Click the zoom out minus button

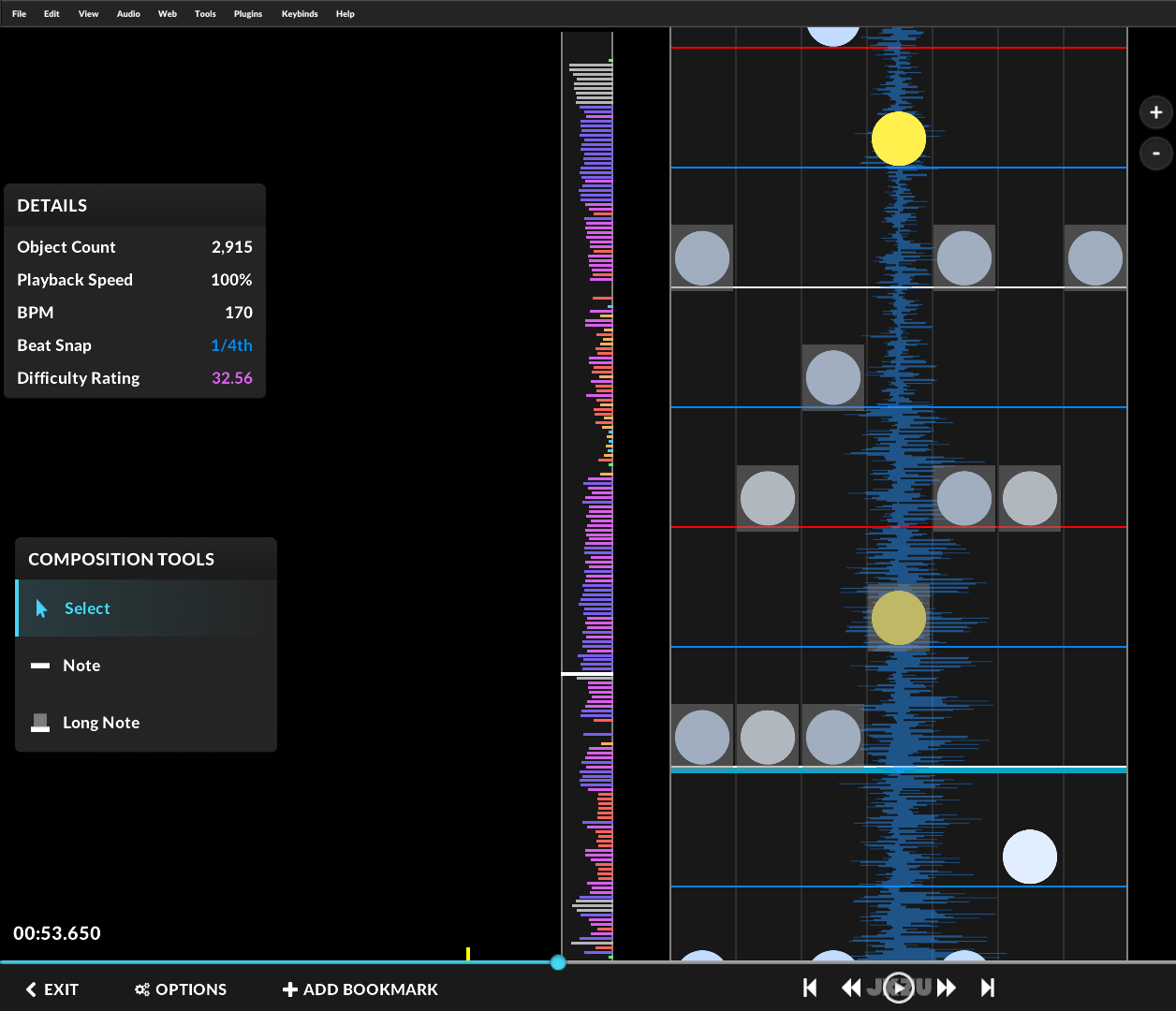1155,154
